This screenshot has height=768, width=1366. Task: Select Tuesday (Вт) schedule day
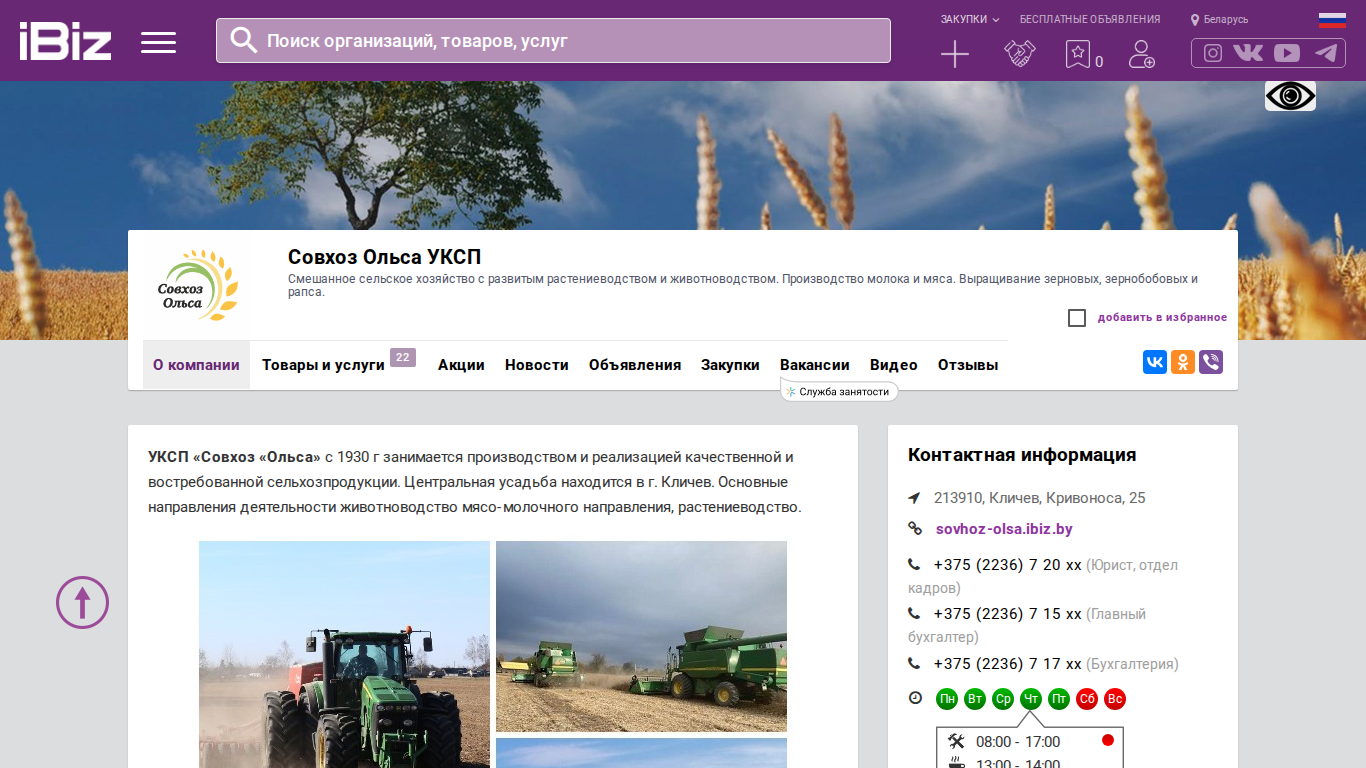975,699
